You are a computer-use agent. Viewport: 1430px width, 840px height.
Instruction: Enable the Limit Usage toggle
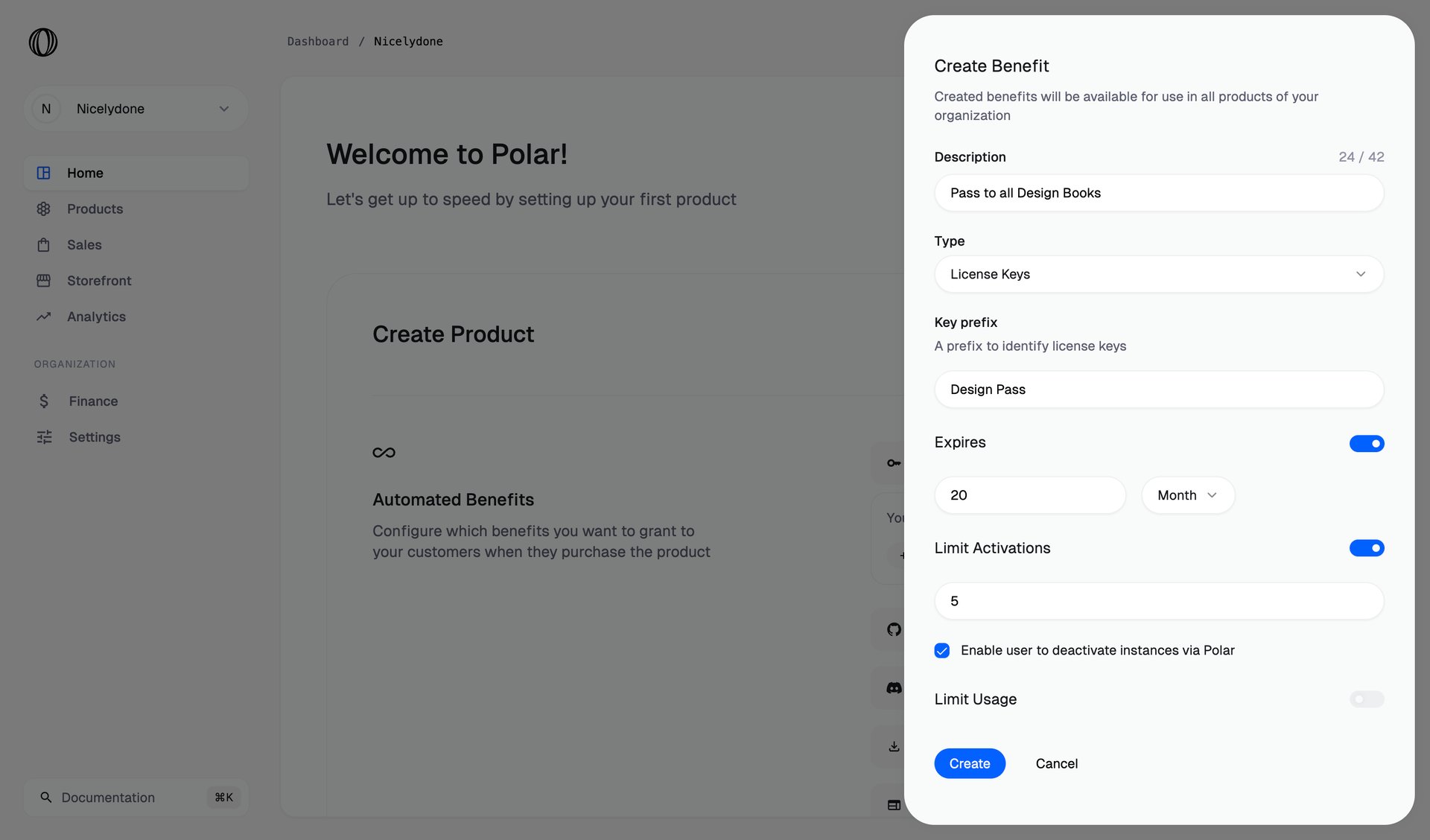point(1366,699)
